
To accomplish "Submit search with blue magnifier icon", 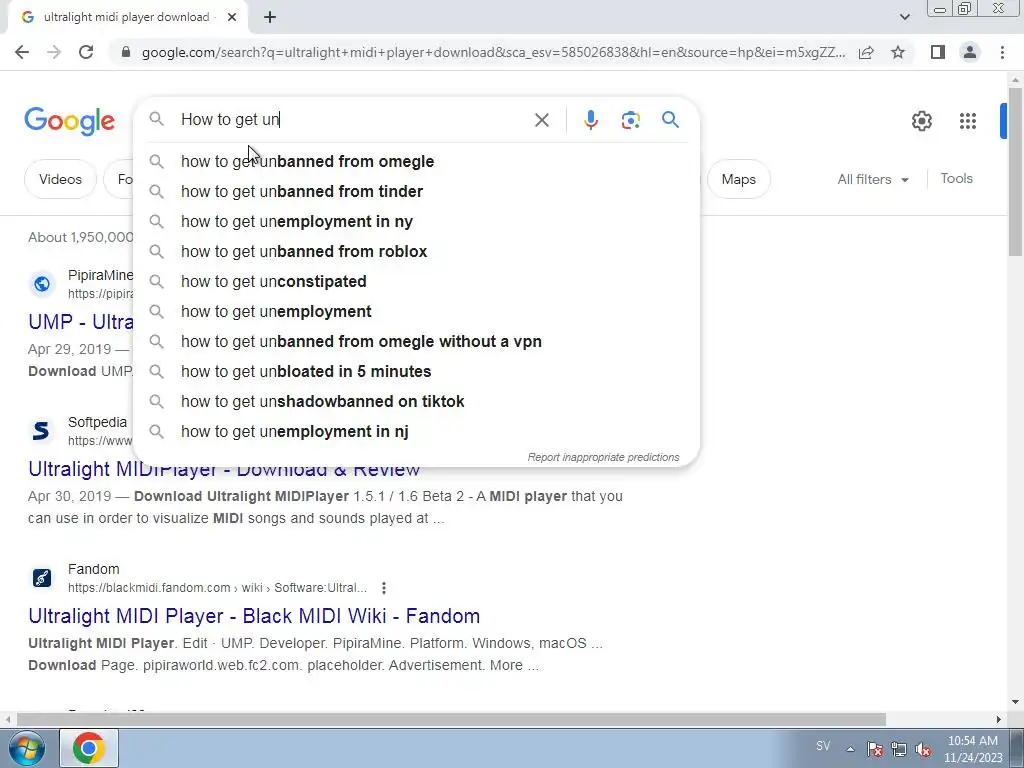I will (670, 120).
